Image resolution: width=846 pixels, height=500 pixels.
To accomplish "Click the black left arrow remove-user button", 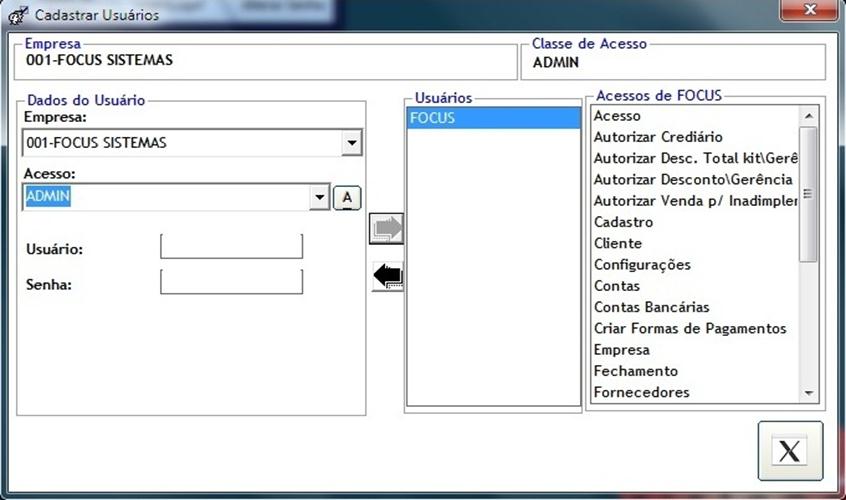I will 388,276.
